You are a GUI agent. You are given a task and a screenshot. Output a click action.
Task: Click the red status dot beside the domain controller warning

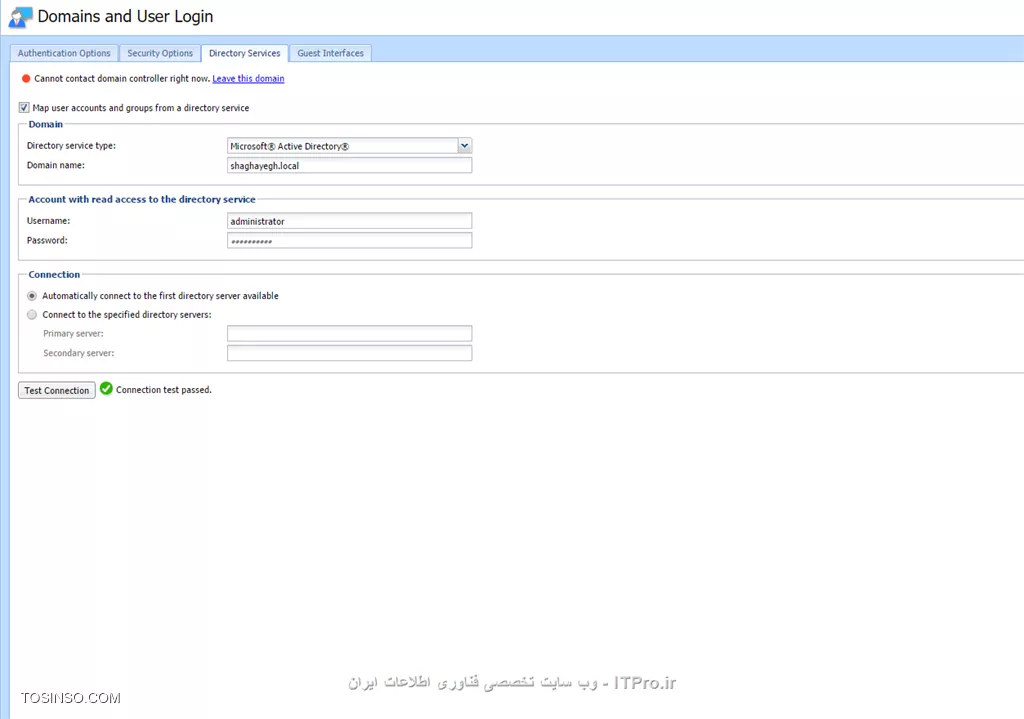coord(26,78)
